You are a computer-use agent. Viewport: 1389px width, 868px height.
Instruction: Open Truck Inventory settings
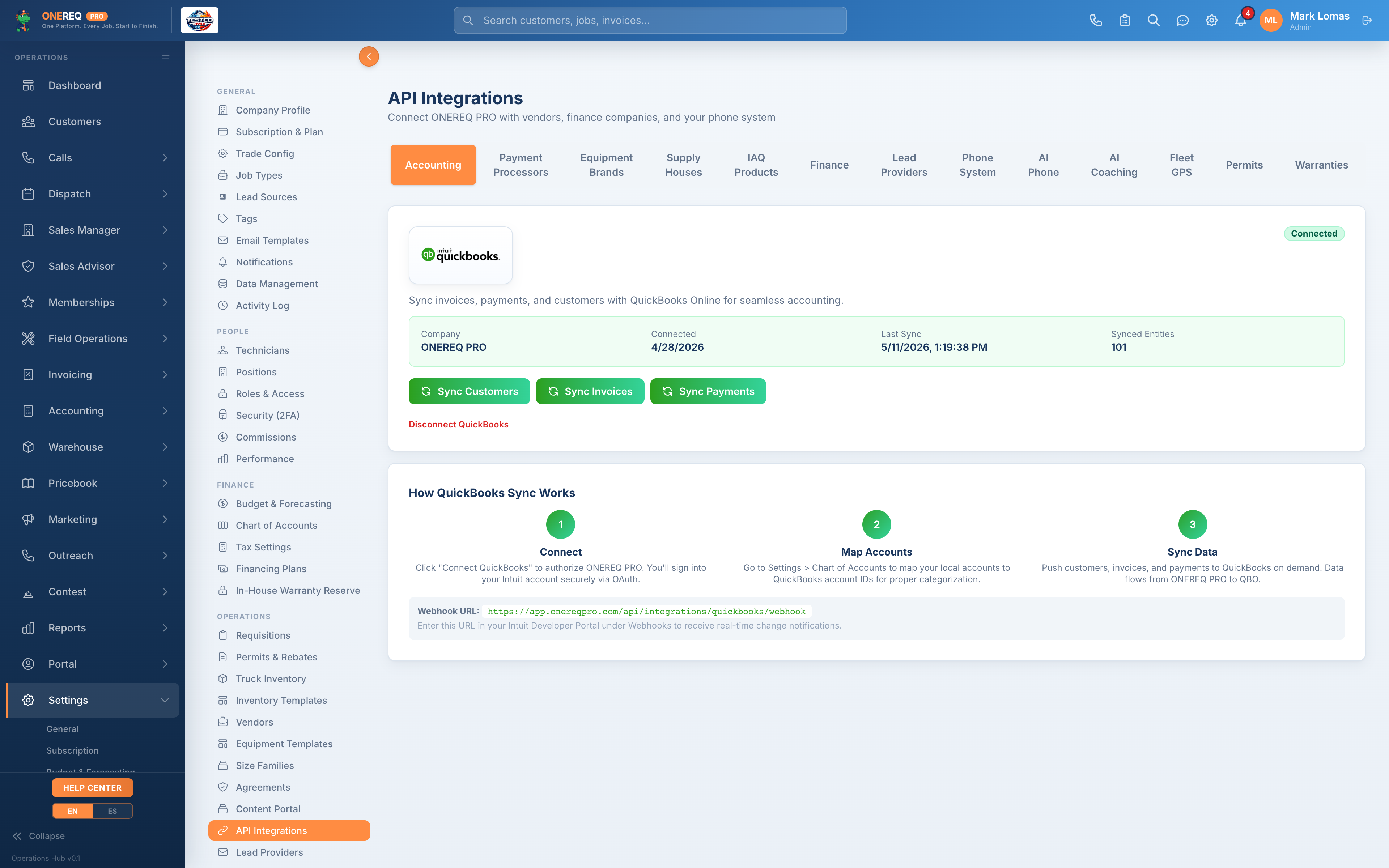coord(289,678)
